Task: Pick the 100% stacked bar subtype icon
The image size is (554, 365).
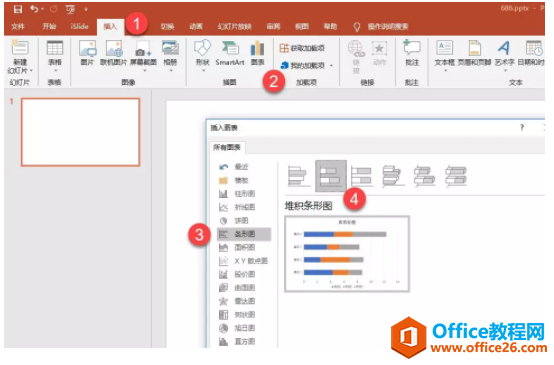Action: point(362,176)
